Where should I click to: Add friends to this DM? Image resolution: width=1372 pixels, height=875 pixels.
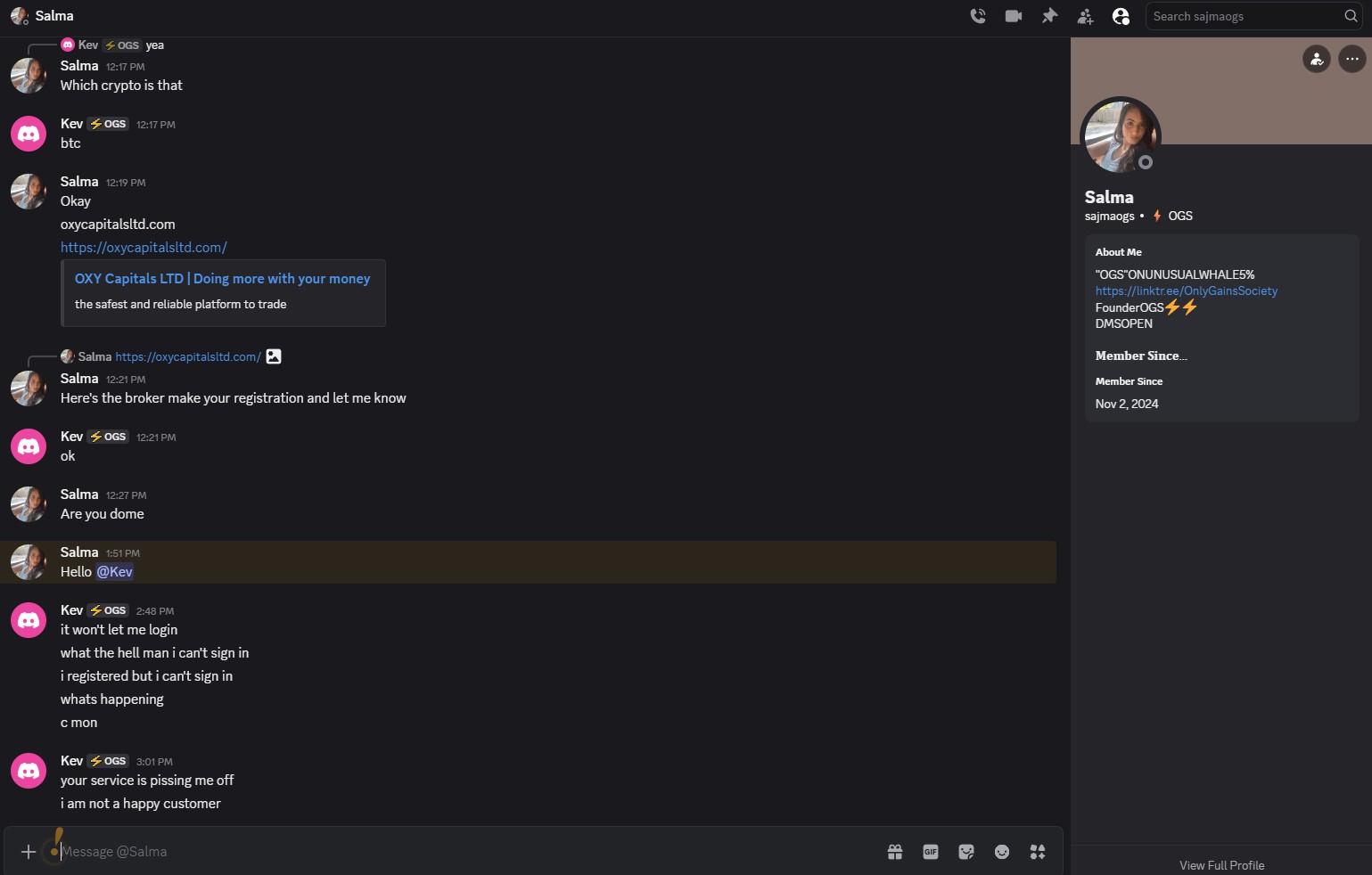pyautogui.click(x=1085, y=16)
